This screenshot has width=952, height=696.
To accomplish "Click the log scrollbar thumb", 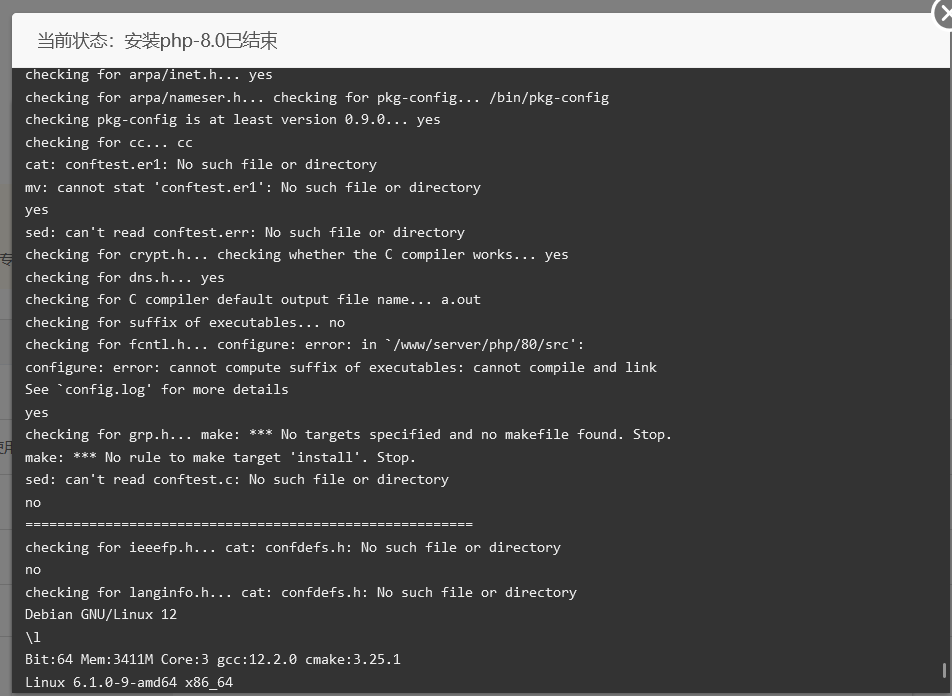I will [x=944, y=671].
